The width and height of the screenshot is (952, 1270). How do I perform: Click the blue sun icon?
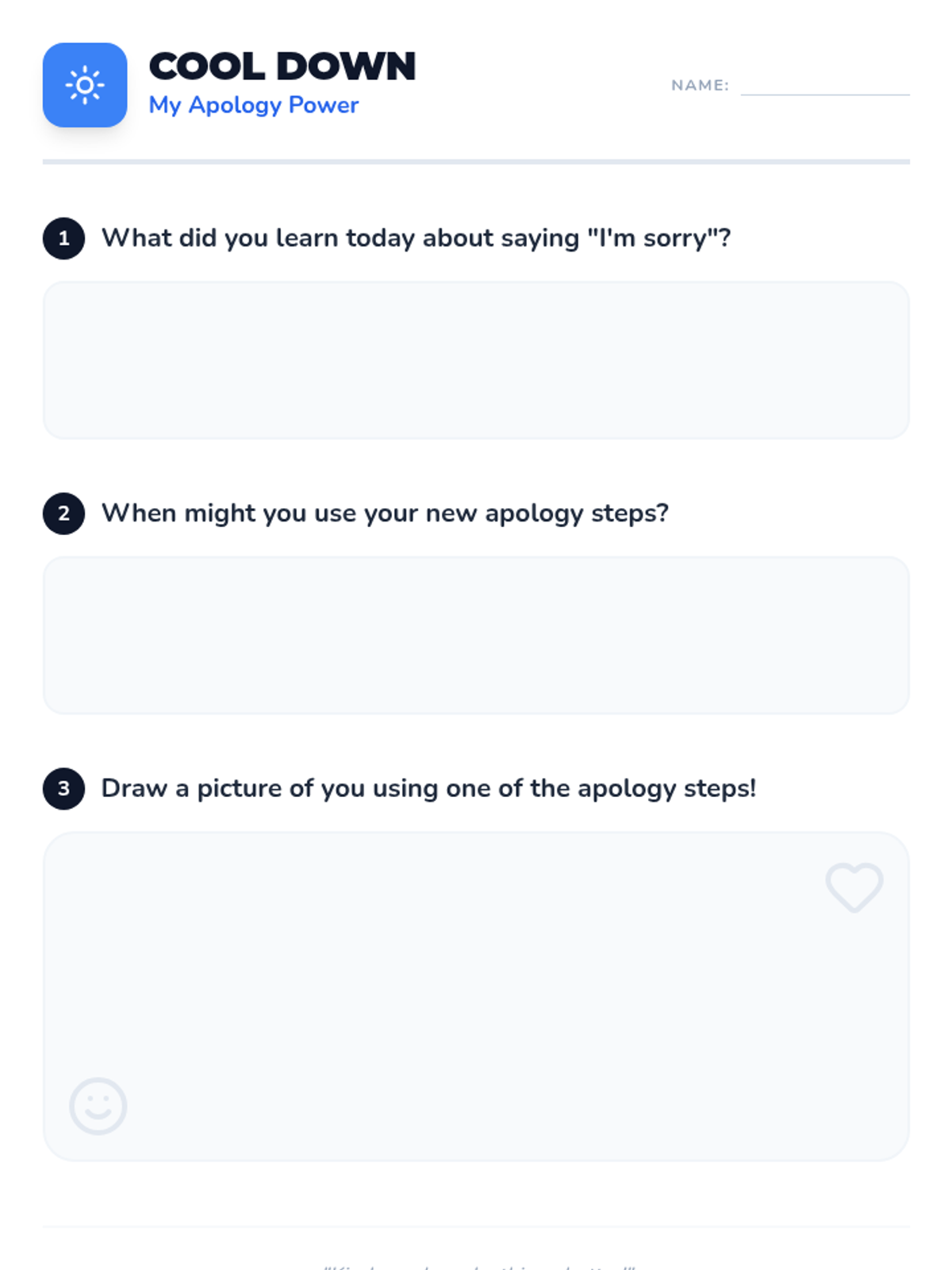tap(85, 85)
